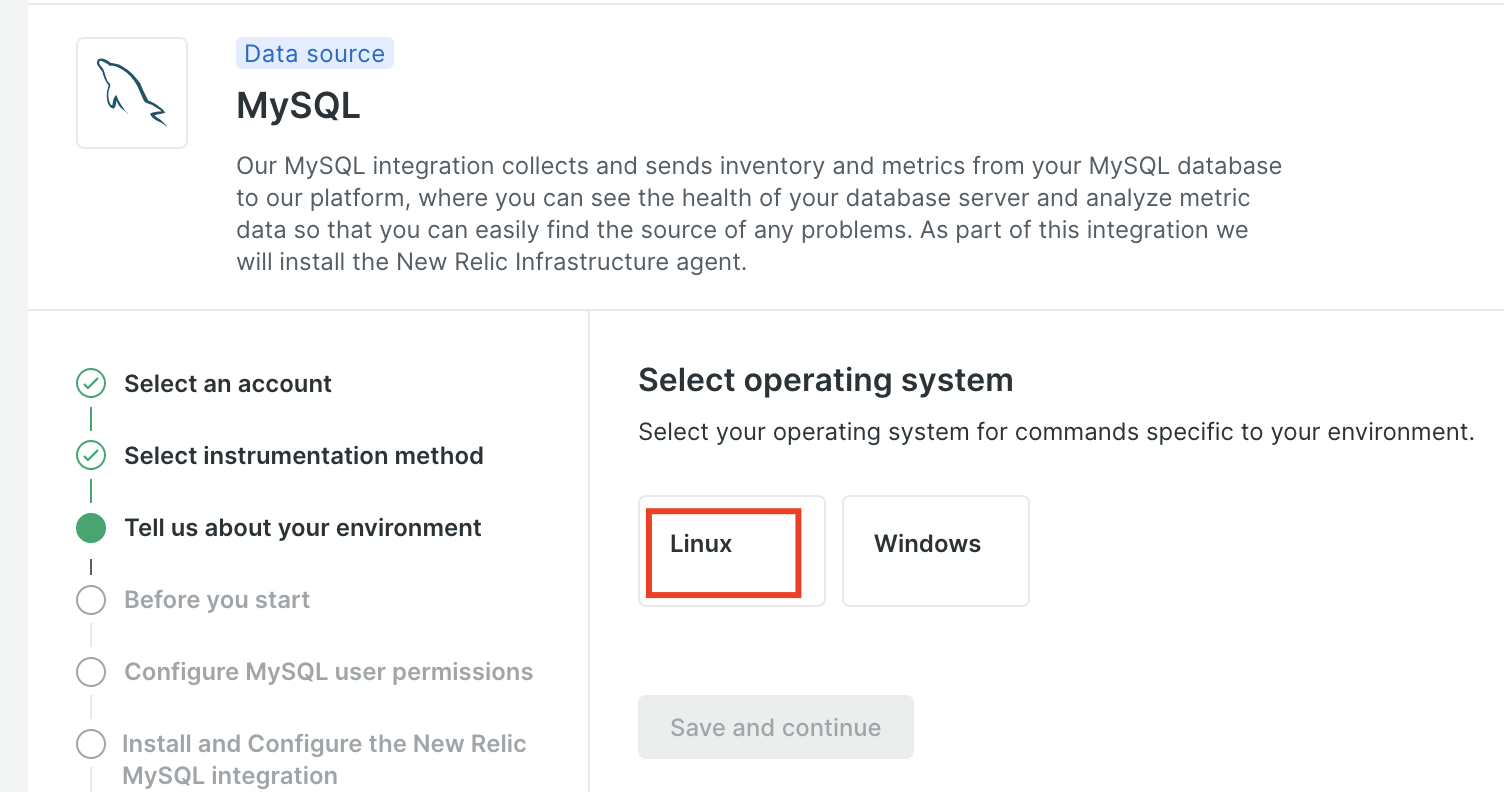Click the 'Select operating system' heading
The width and height of the screenshot is (1504, 792).
pyautogui.click(x=826, y=380)
